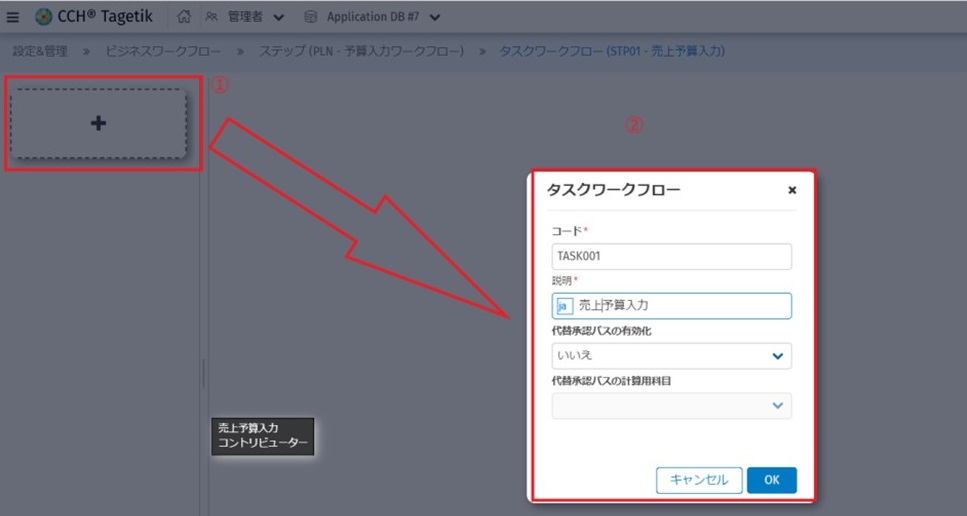
Task: Close the タスクワークフロー dialog with the X
Action: [792, 189]
